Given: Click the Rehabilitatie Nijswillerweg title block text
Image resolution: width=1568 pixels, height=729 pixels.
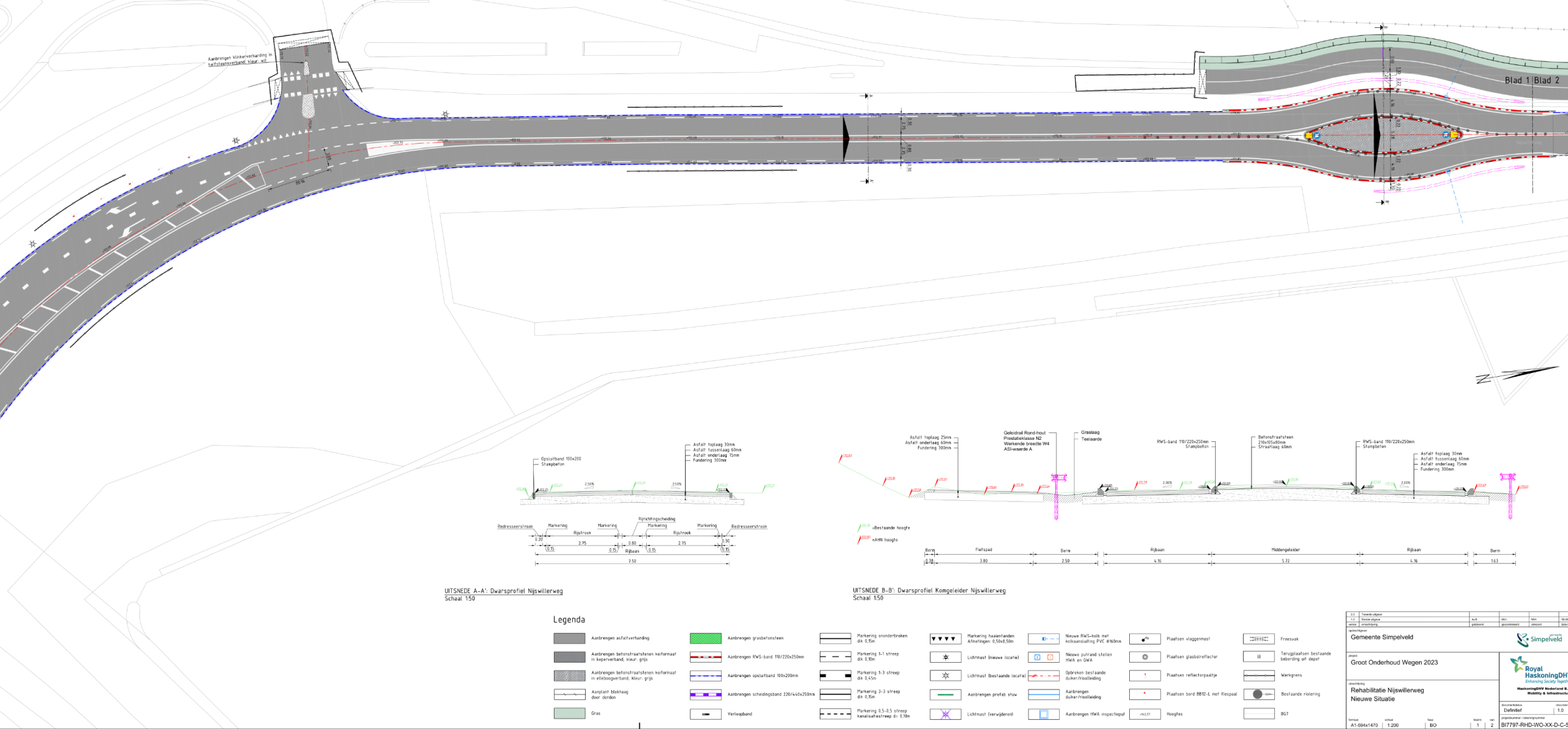Looking at the screenshot, I should [x=1387, y=691].
